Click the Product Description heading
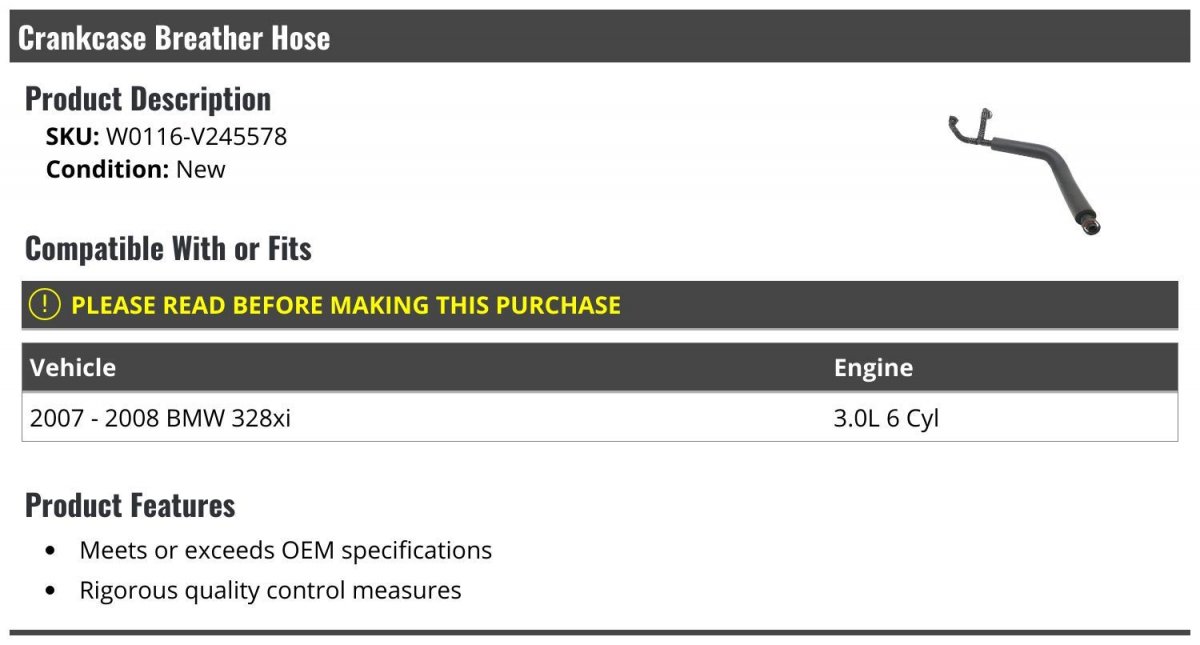Image resolution: width=1200 pixels, height=645 pixels. (x=148, y=98)
